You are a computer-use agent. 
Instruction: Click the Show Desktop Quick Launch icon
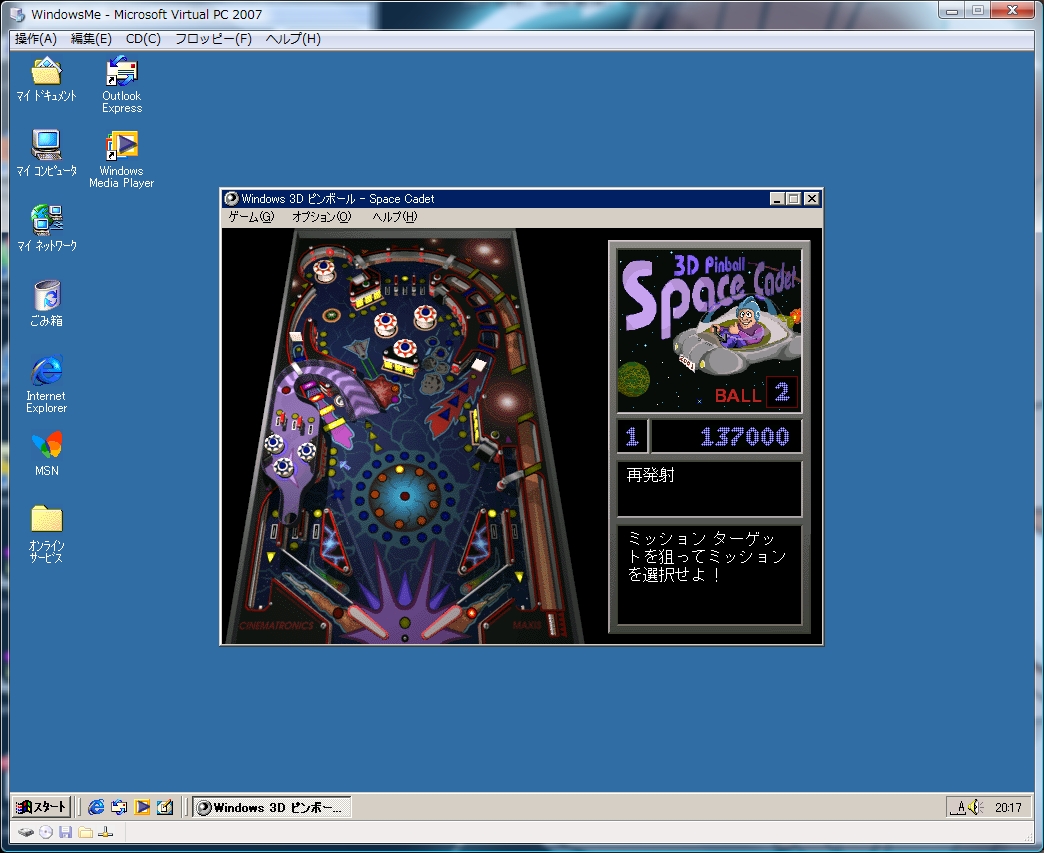point(164,807)
